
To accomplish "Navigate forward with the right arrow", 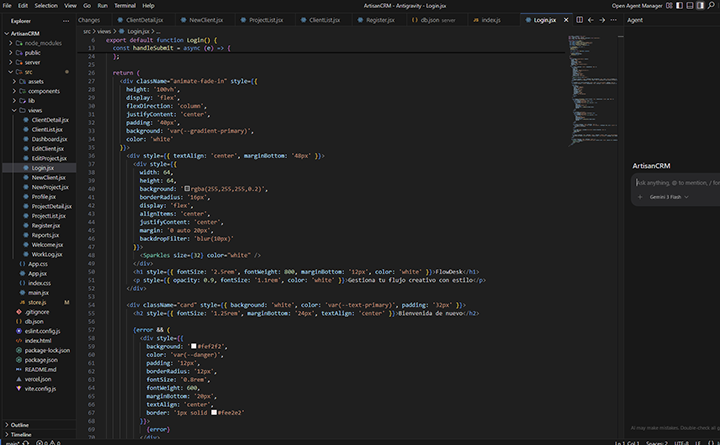I will (x=602, y=20).
